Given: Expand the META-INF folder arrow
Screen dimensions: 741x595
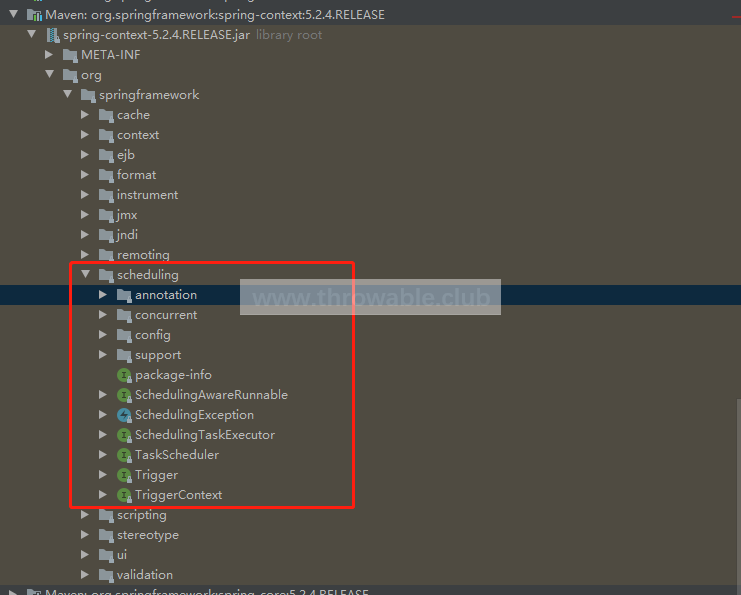Looking at the screenshot, I should click(x=49, y=55).
